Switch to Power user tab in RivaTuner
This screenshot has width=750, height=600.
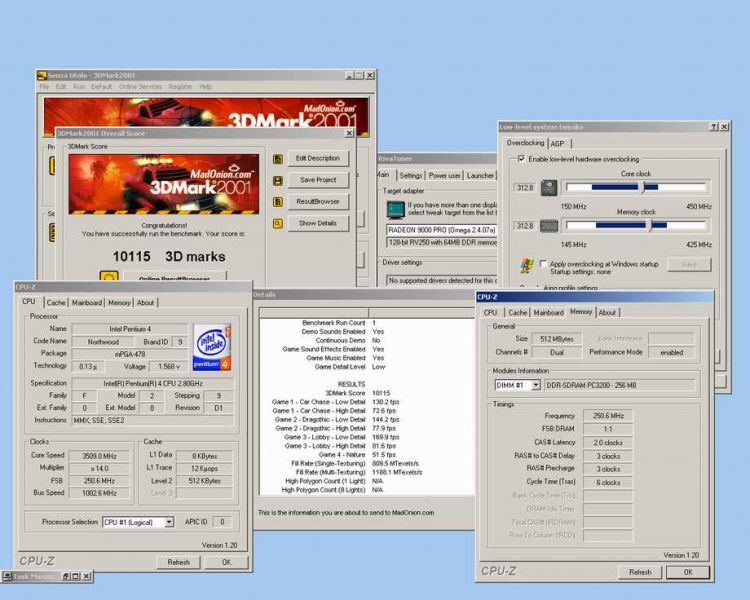coord(444,176)
